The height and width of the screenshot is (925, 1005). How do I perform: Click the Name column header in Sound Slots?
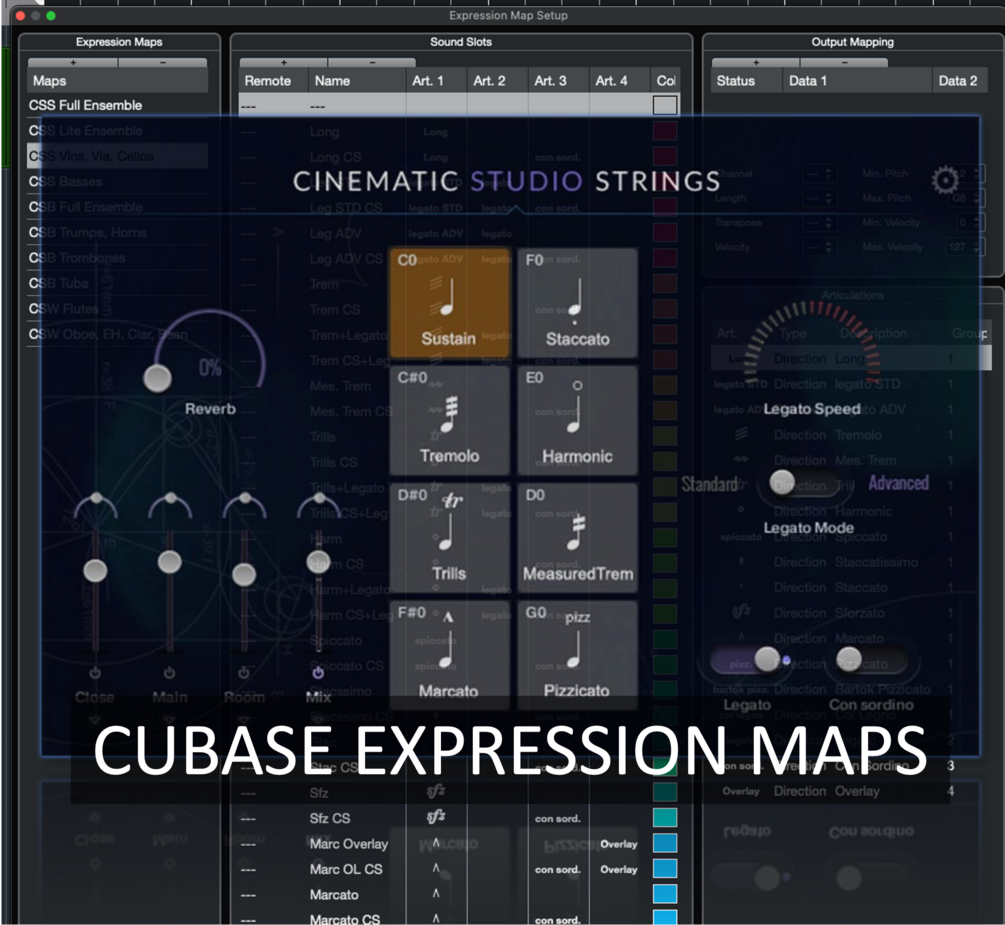pyautogui.click(x=357, y=81)
